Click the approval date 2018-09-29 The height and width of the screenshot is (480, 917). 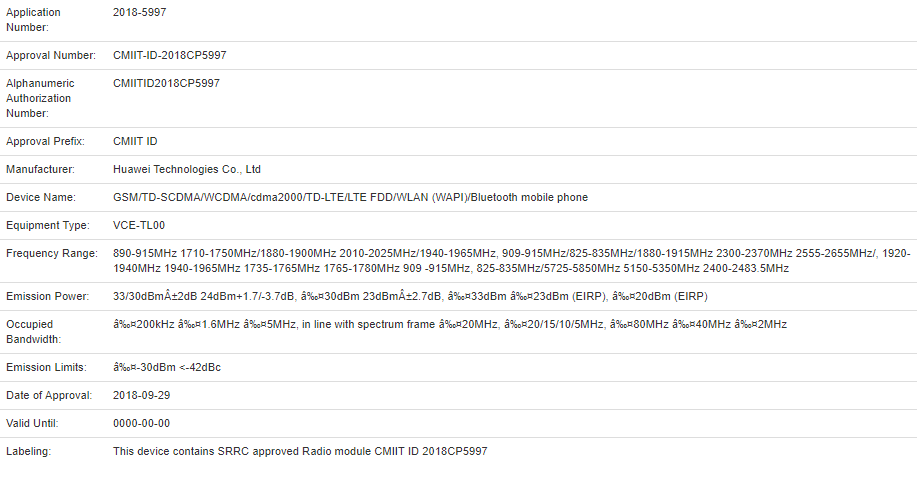click(x=141, y=396)
